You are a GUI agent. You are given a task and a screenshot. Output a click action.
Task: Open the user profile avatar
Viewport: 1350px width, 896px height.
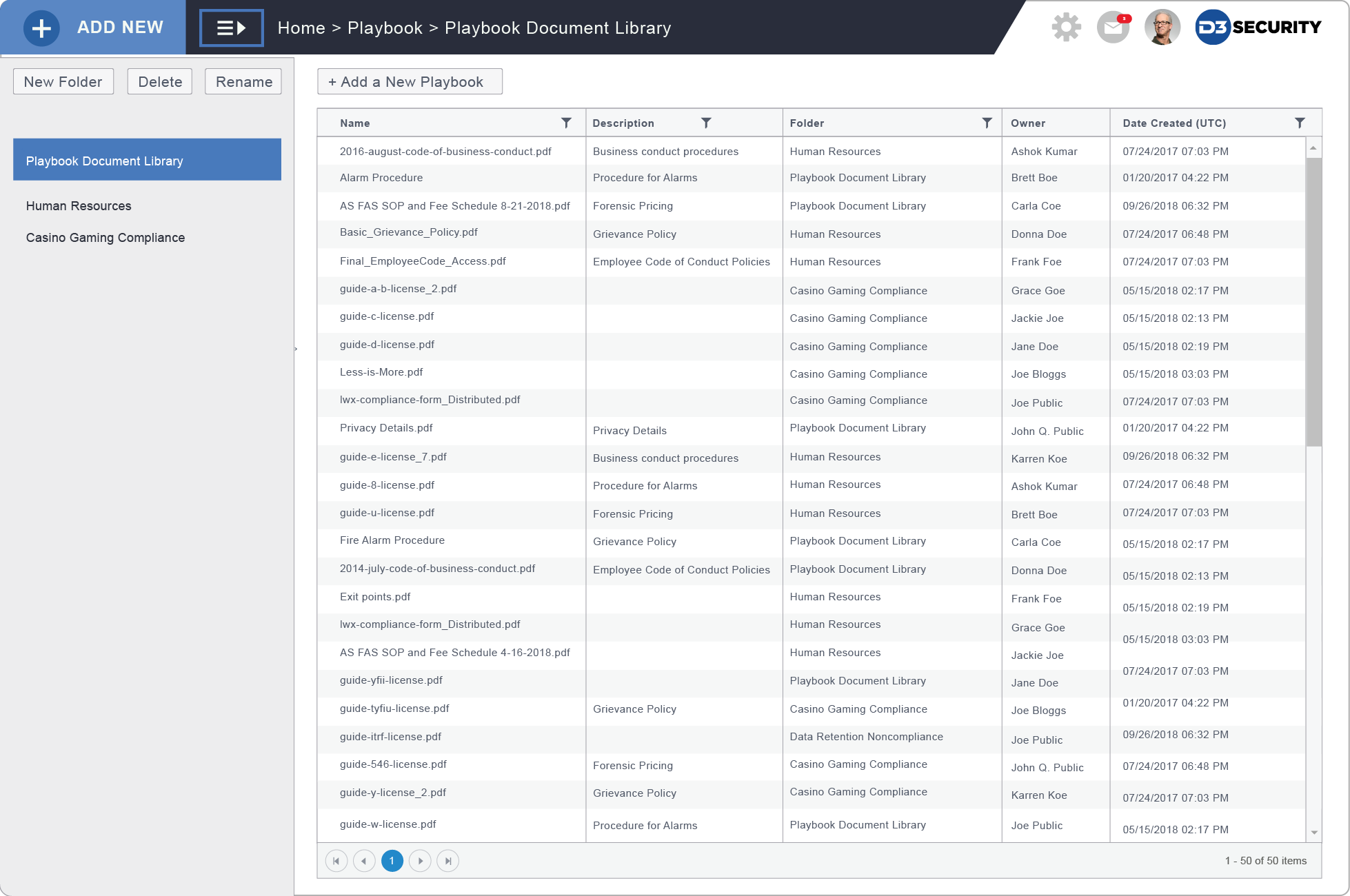pyautogui.click(x=1162, y=28)
